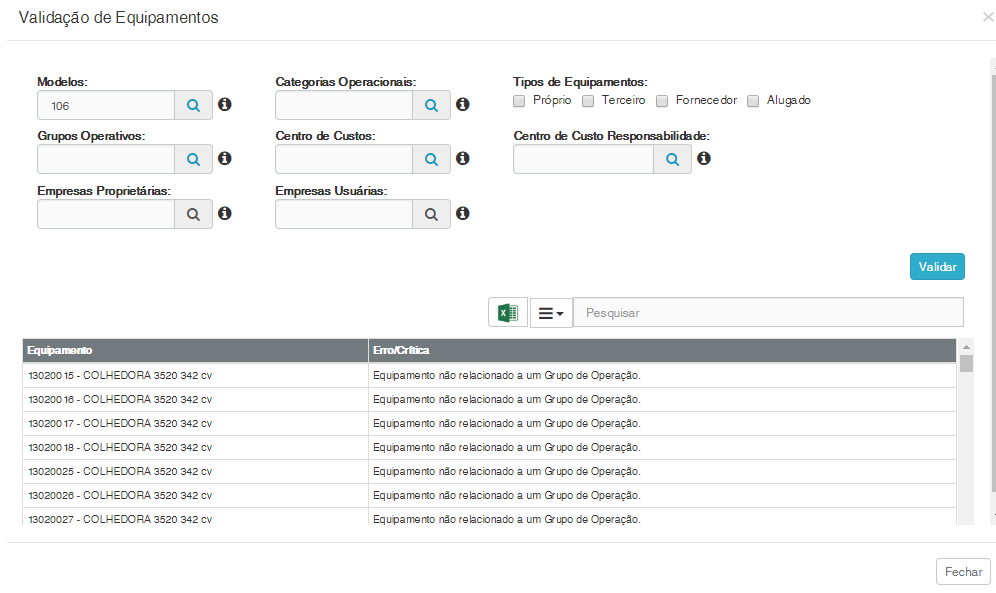
Task: Tick the Alugado checkbox
Action: pyautogui.click(x=753, y=101)
